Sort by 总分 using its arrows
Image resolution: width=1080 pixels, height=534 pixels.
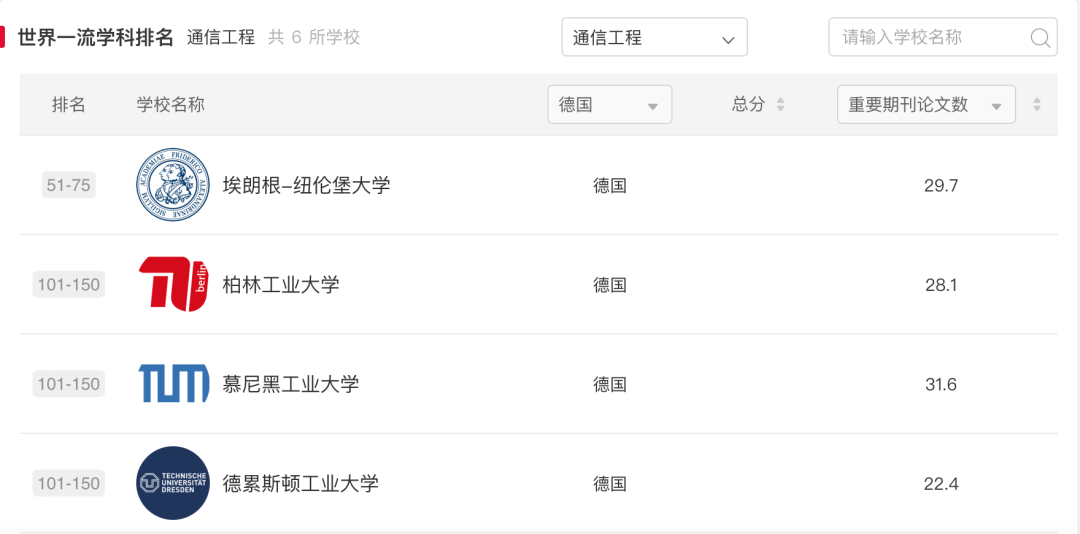click(x=780, y=105)
